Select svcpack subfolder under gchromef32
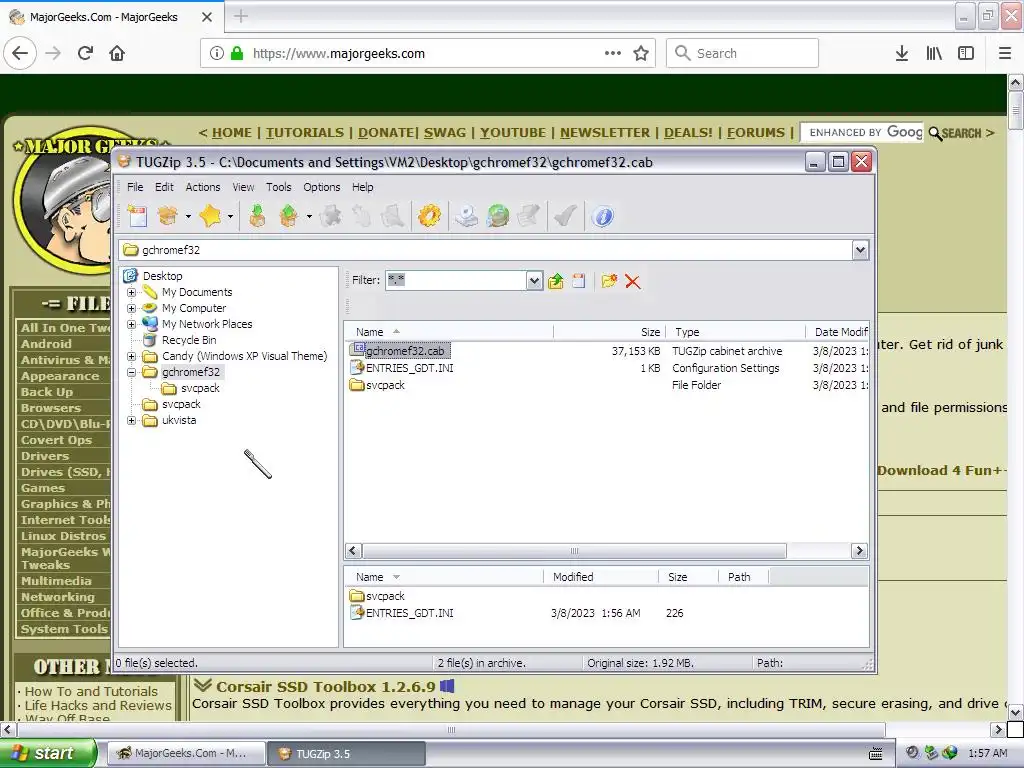Viewport: 1024px width, 768px height. pos(200,388)
